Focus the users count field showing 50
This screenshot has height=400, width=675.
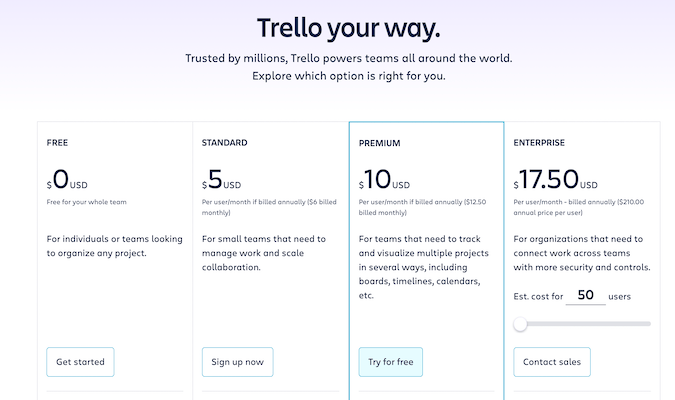pos(585,295)
